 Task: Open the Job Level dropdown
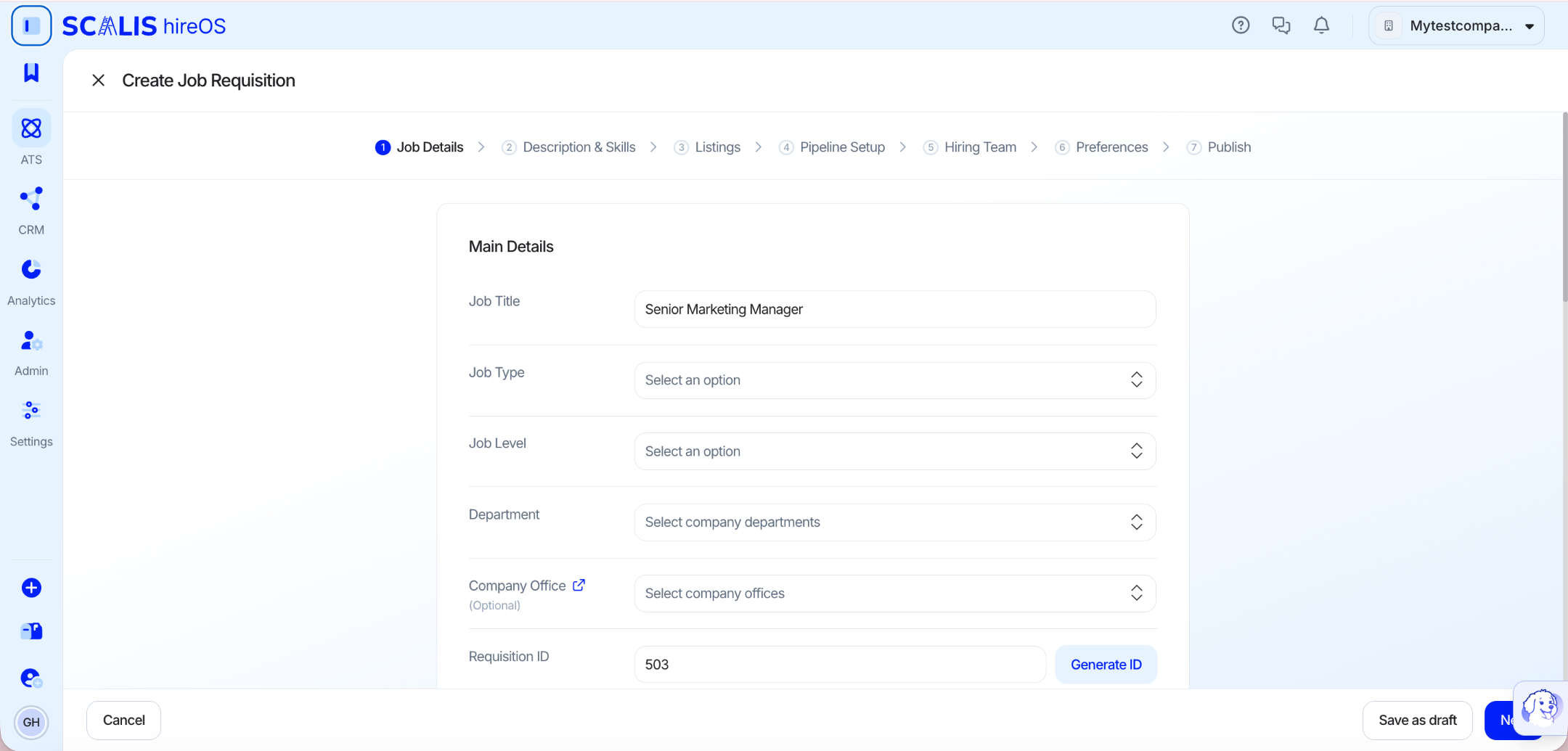(x=895, y=451)
